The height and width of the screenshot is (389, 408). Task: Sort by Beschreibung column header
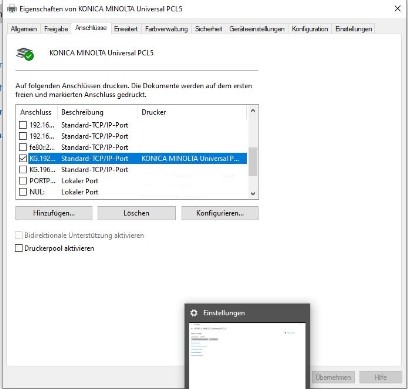[97, 112]
